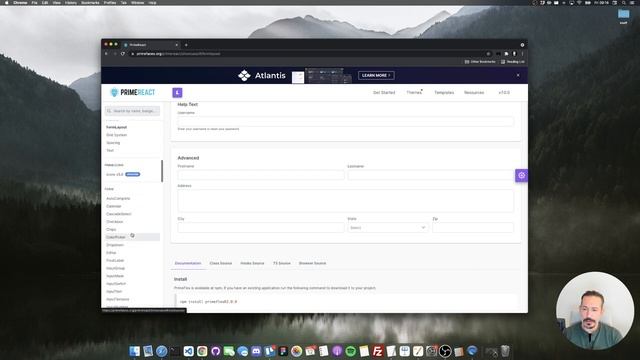Open AutoComplete in sidebar

118,198
